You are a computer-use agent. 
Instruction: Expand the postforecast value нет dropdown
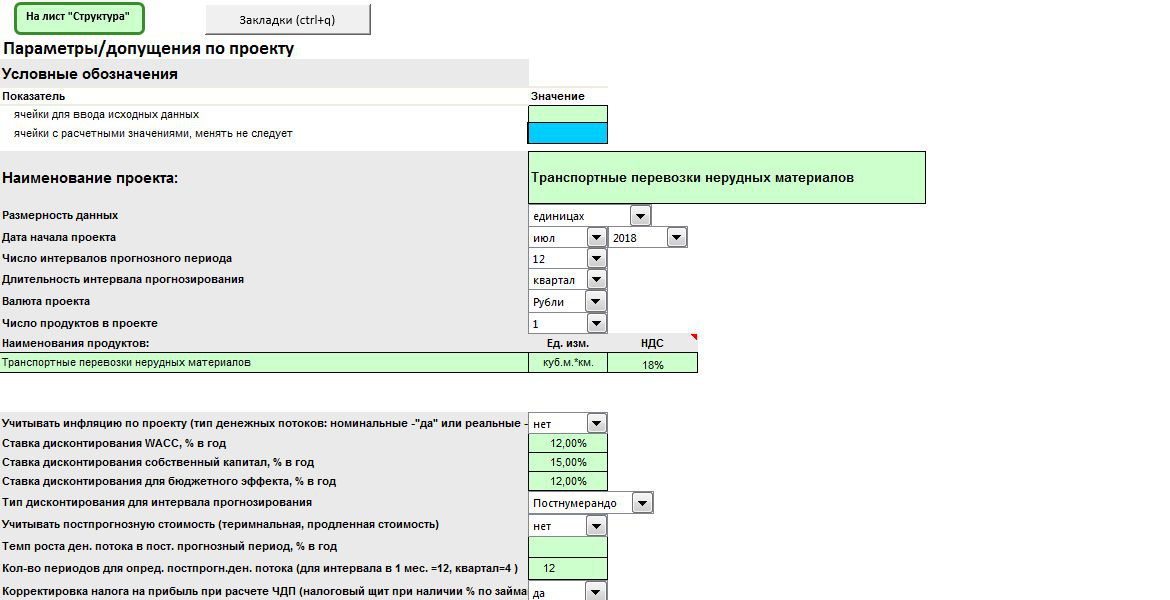coord(596,525)
